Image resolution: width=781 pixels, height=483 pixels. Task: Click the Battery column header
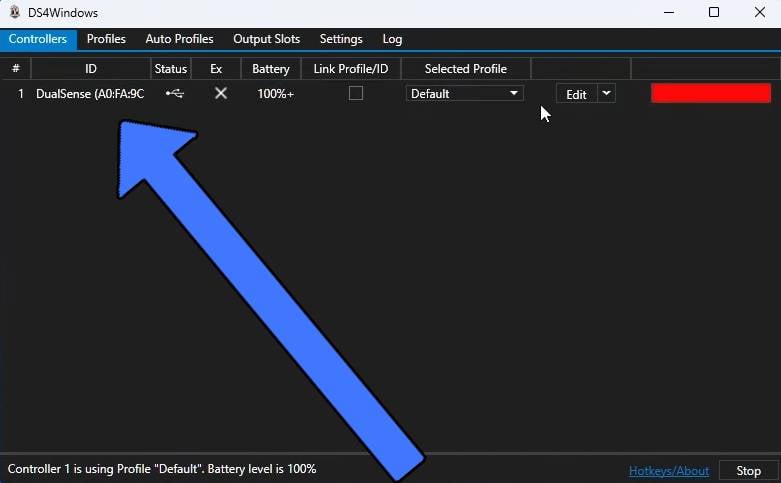271,69
